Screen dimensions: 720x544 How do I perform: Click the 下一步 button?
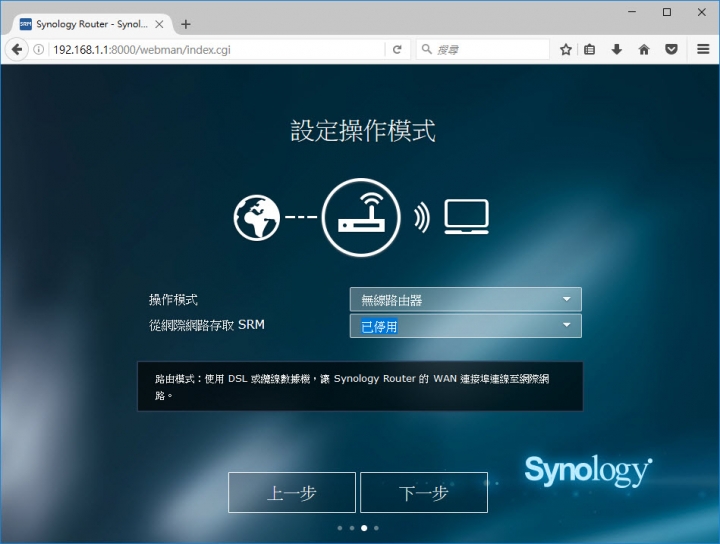pyautogui.click(x=424, y=493)
